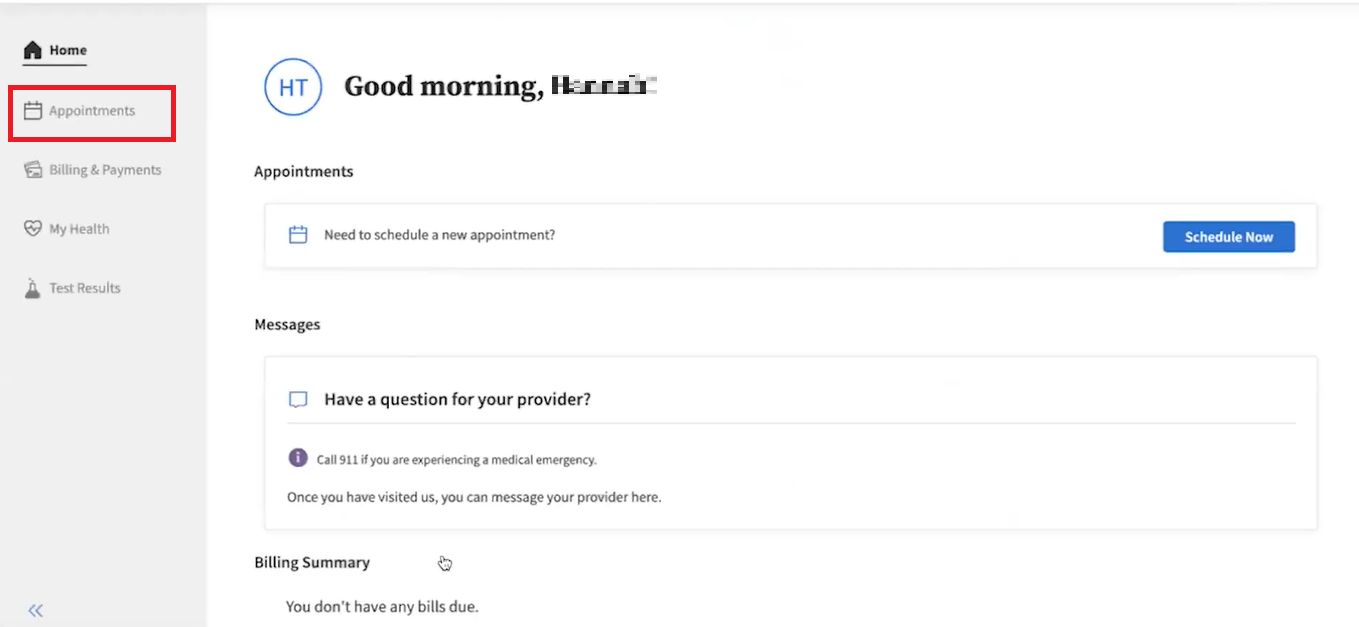Open the Appointments menu item

pos(92,111)
